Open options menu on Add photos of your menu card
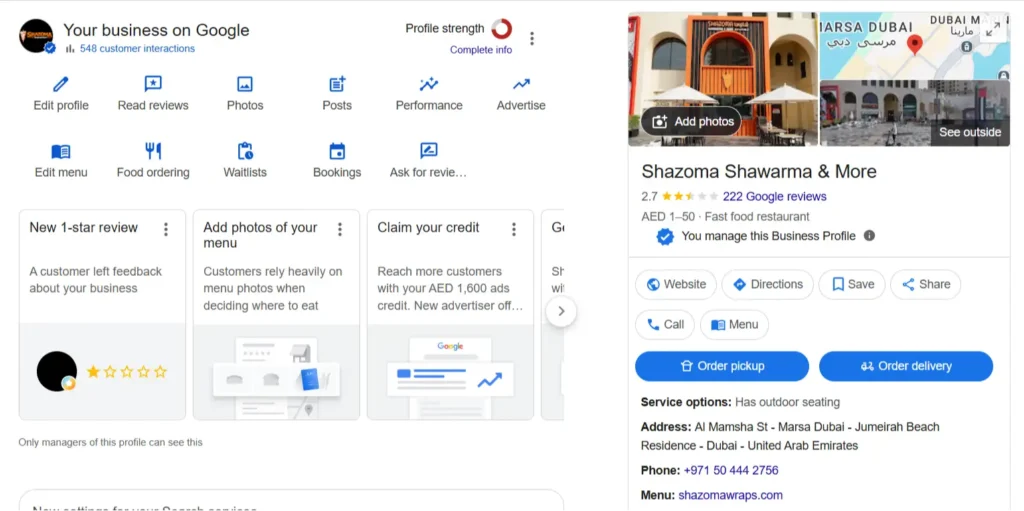The height and width of the screenshot is (511, 1024). click(x=340, y=229)
